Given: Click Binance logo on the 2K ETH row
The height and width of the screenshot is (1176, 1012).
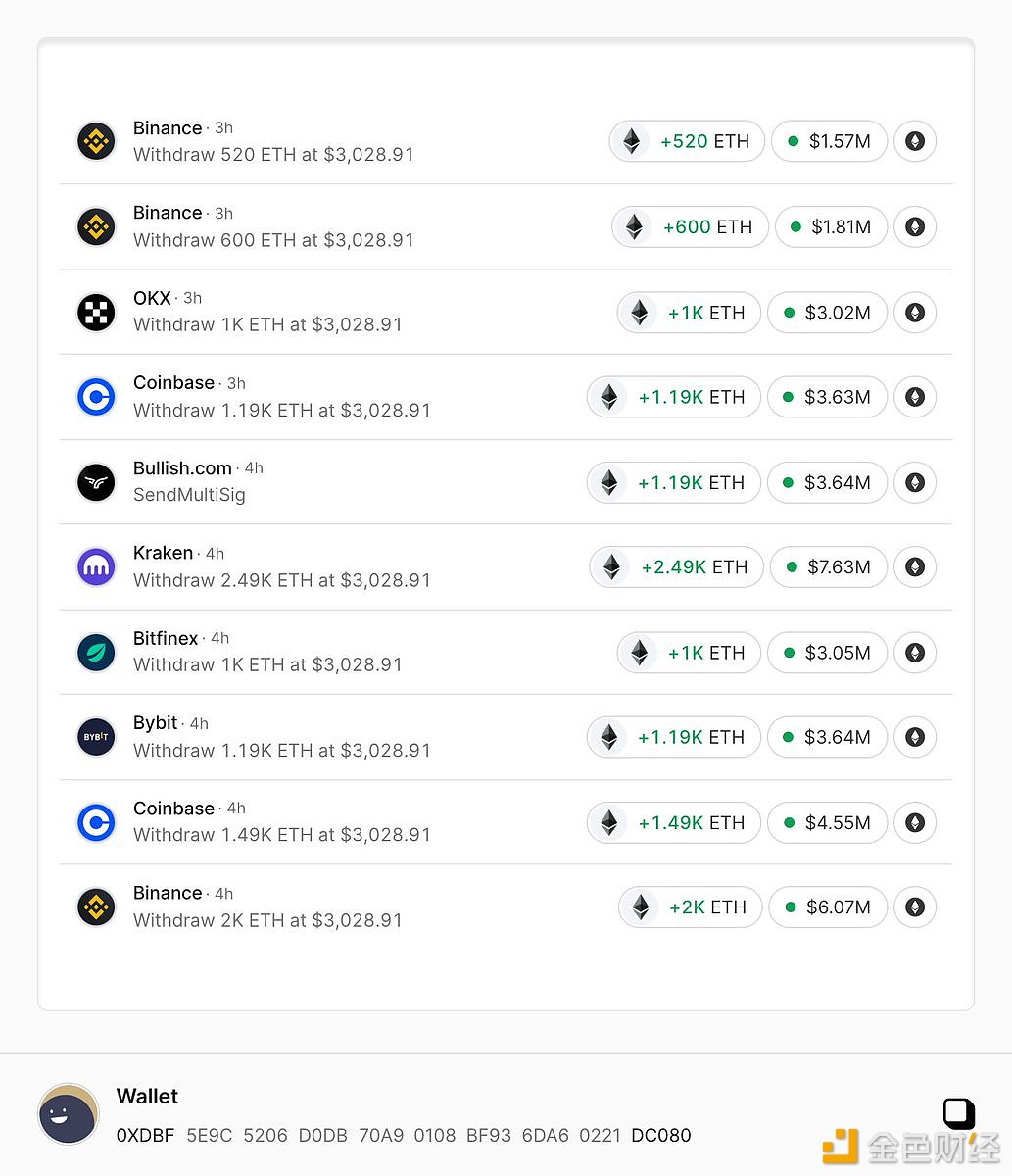Looking at the screenshot, I should pos(96,907).
